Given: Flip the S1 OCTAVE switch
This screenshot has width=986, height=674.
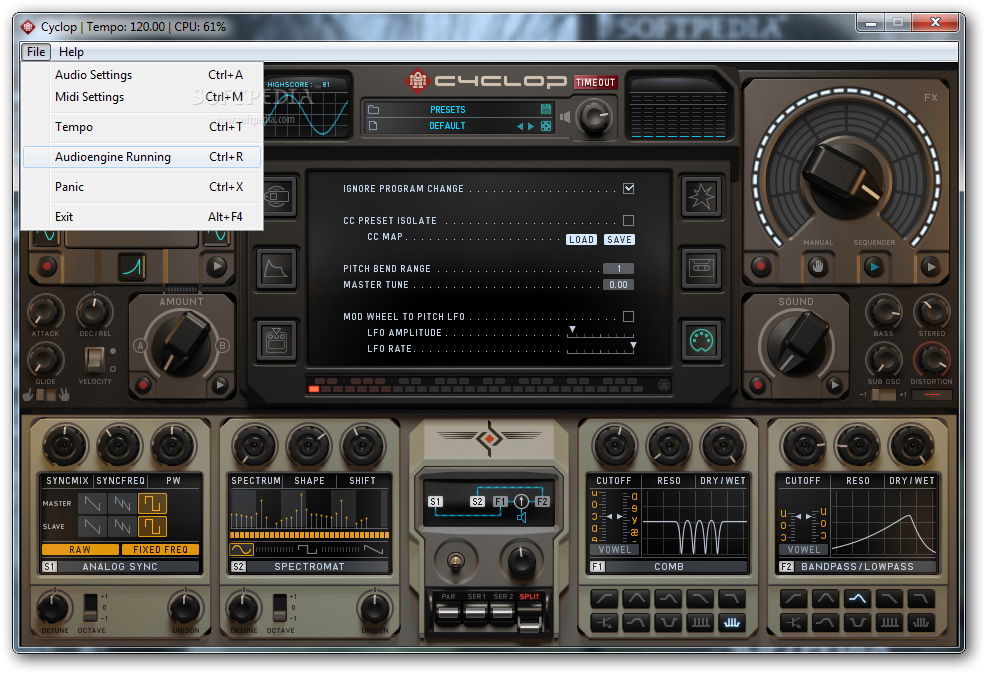Looking at the screenshot, I should coord(90,607).
